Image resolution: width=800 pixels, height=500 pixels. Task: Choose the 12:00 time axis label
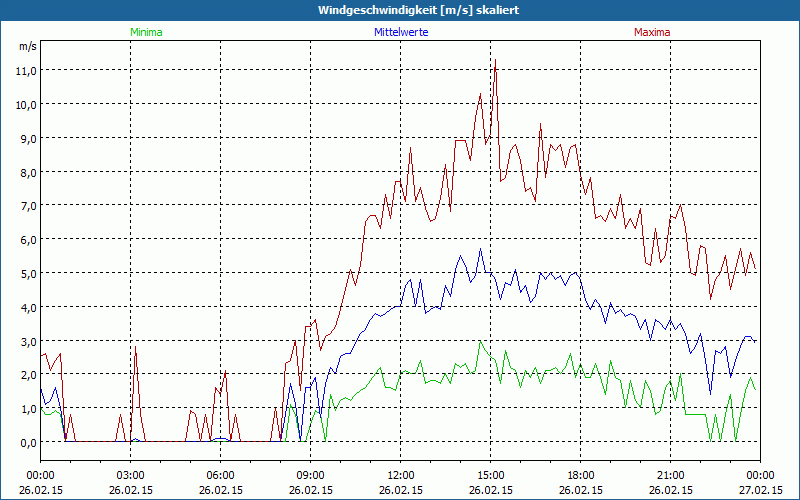tap(400, 475)
